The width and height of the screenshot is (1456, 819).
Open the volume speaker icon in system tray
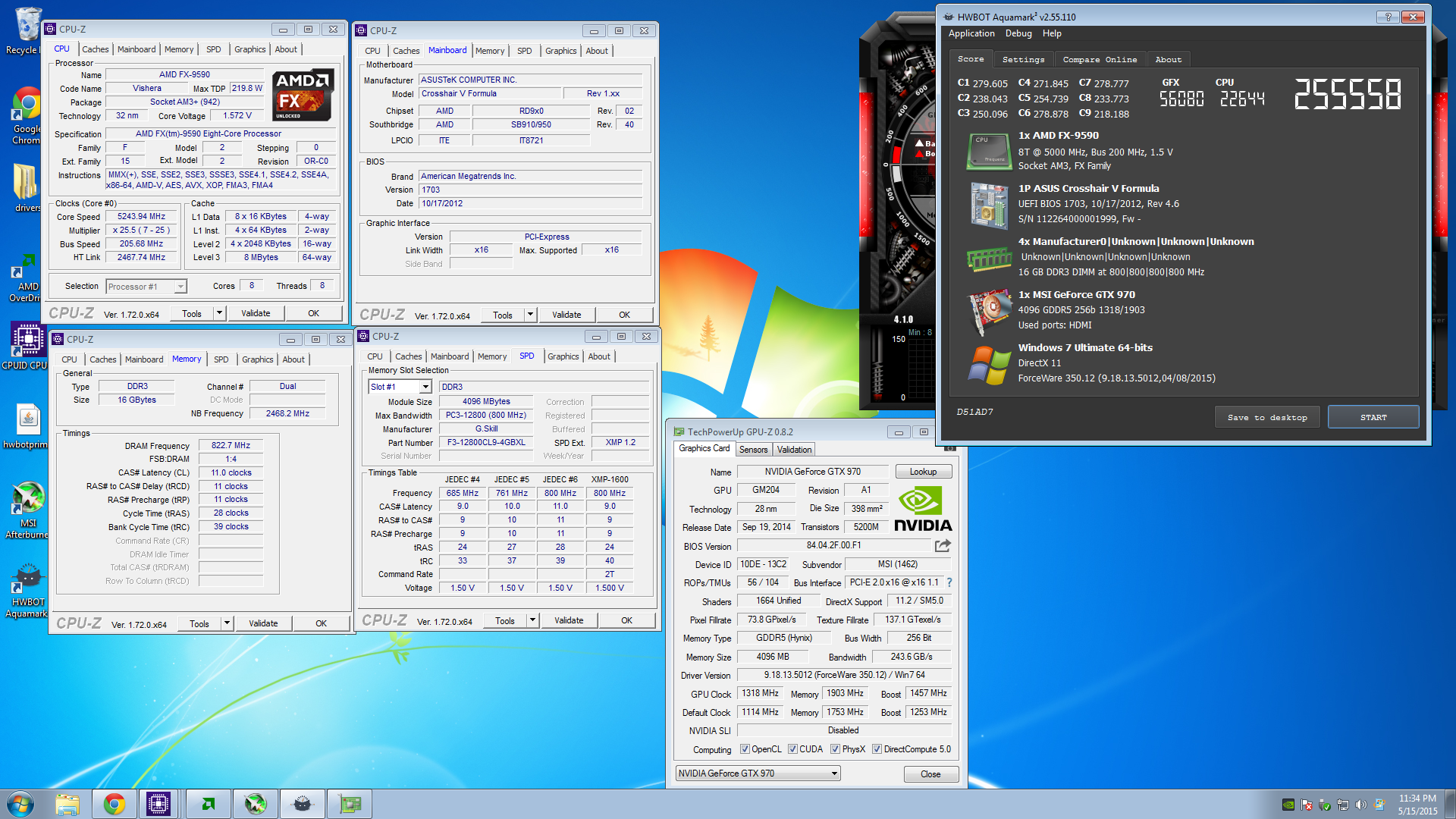pos(1361,805)
